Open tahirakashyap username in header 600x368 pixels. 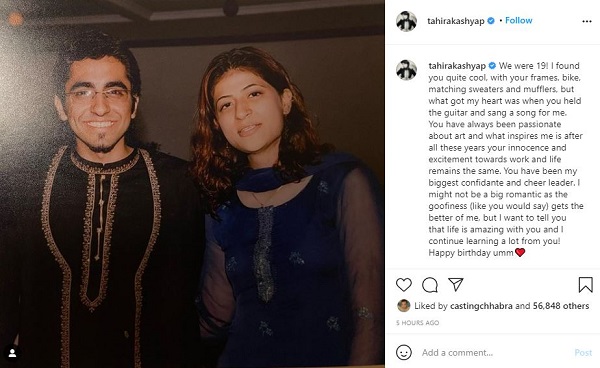[x=456, y=21]
